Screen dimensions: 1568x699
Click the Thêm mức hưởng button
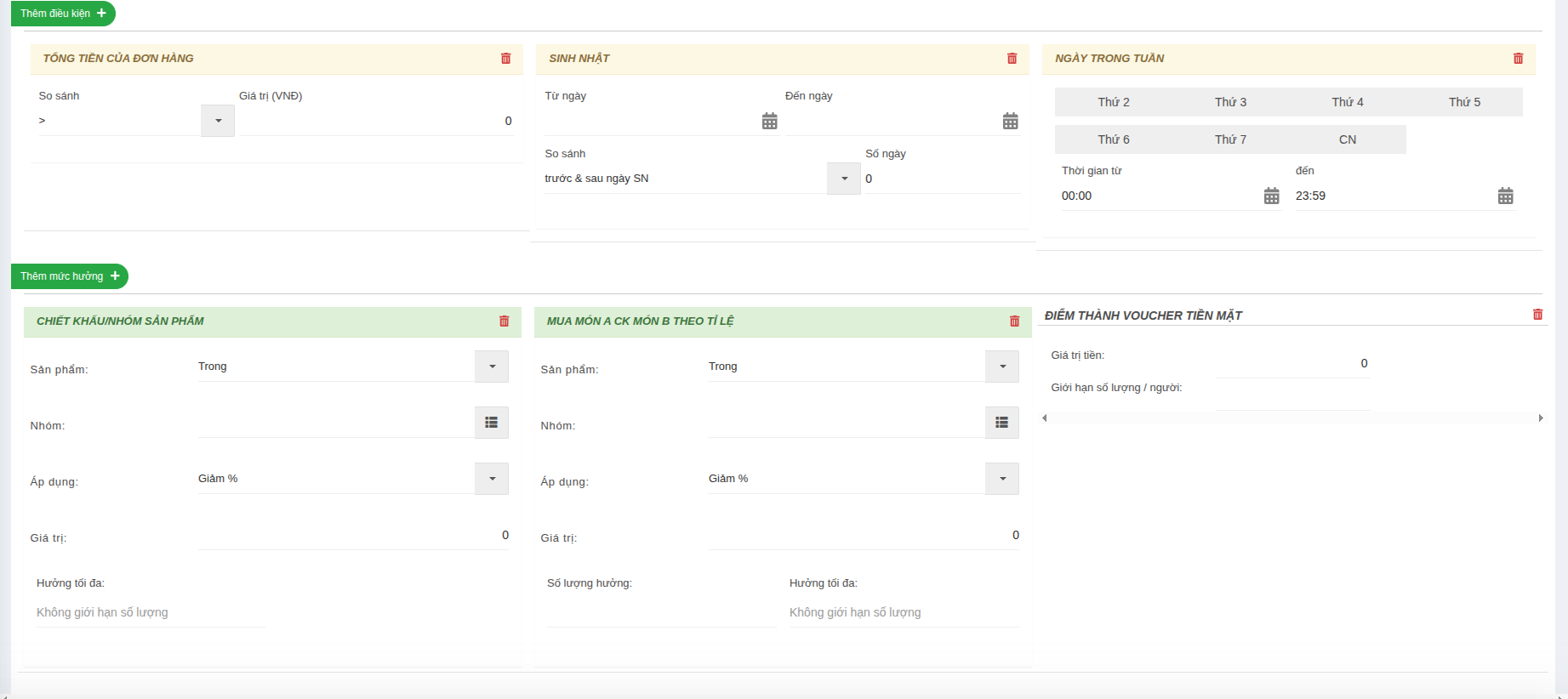(x=70, y=276)
